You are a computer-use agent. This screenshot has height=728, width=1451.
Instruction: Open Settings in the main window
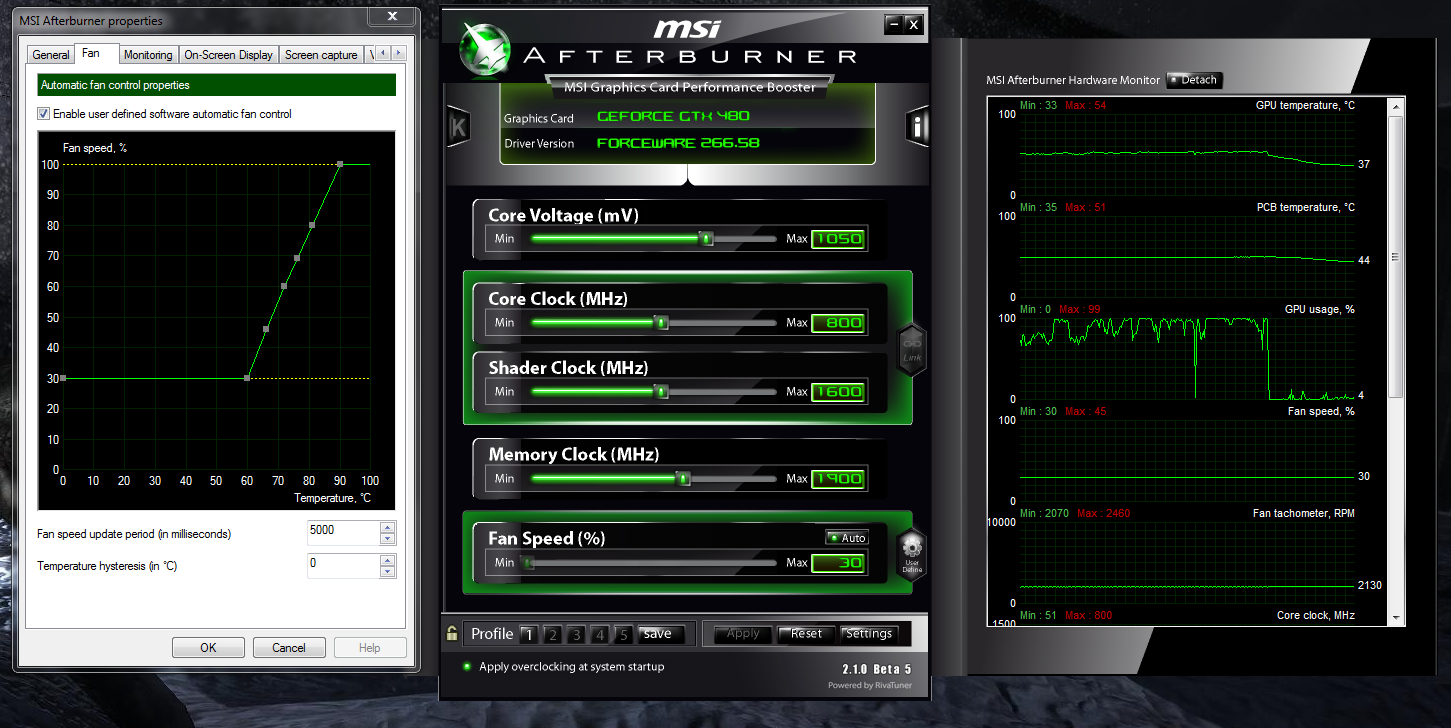(869, 633)
